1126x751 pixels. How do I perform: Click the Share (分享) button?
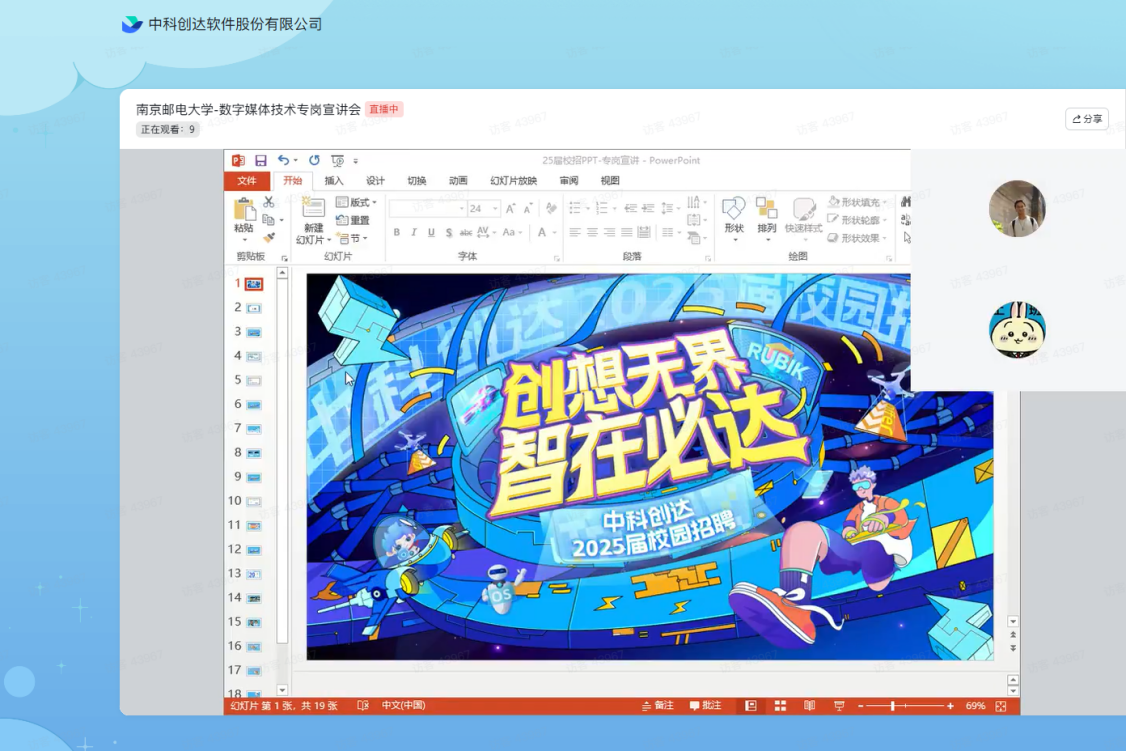(x=1086, y=119)
